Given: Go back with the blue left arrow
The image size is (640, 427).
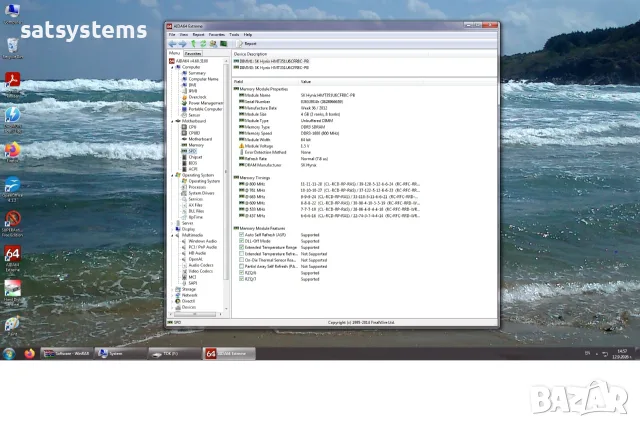Looking at the screenshot, I should click(x=173, y=44).
